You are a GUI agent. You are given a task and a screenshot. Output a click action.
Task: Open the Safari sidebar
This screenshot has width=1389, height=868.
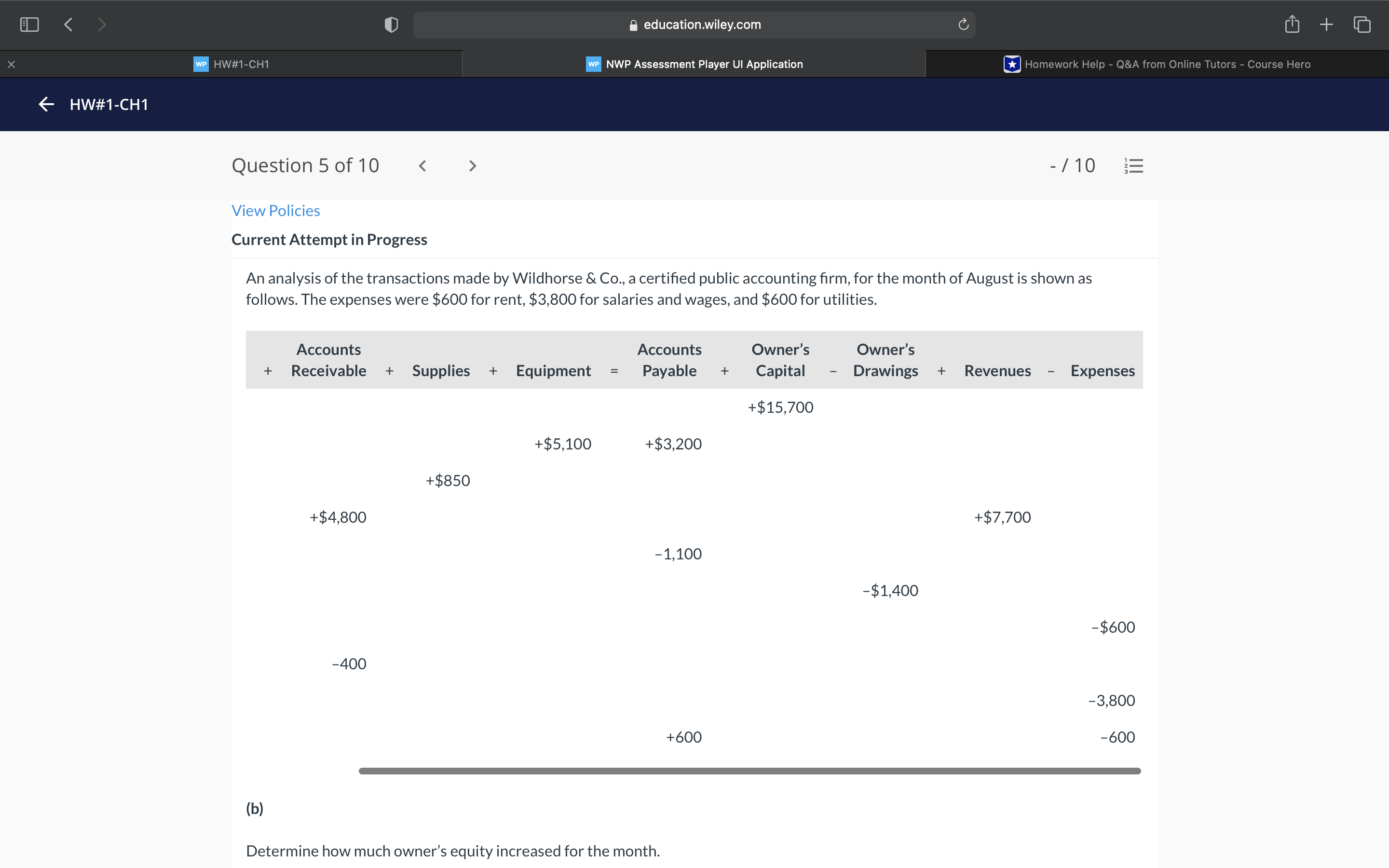point(29,24)
